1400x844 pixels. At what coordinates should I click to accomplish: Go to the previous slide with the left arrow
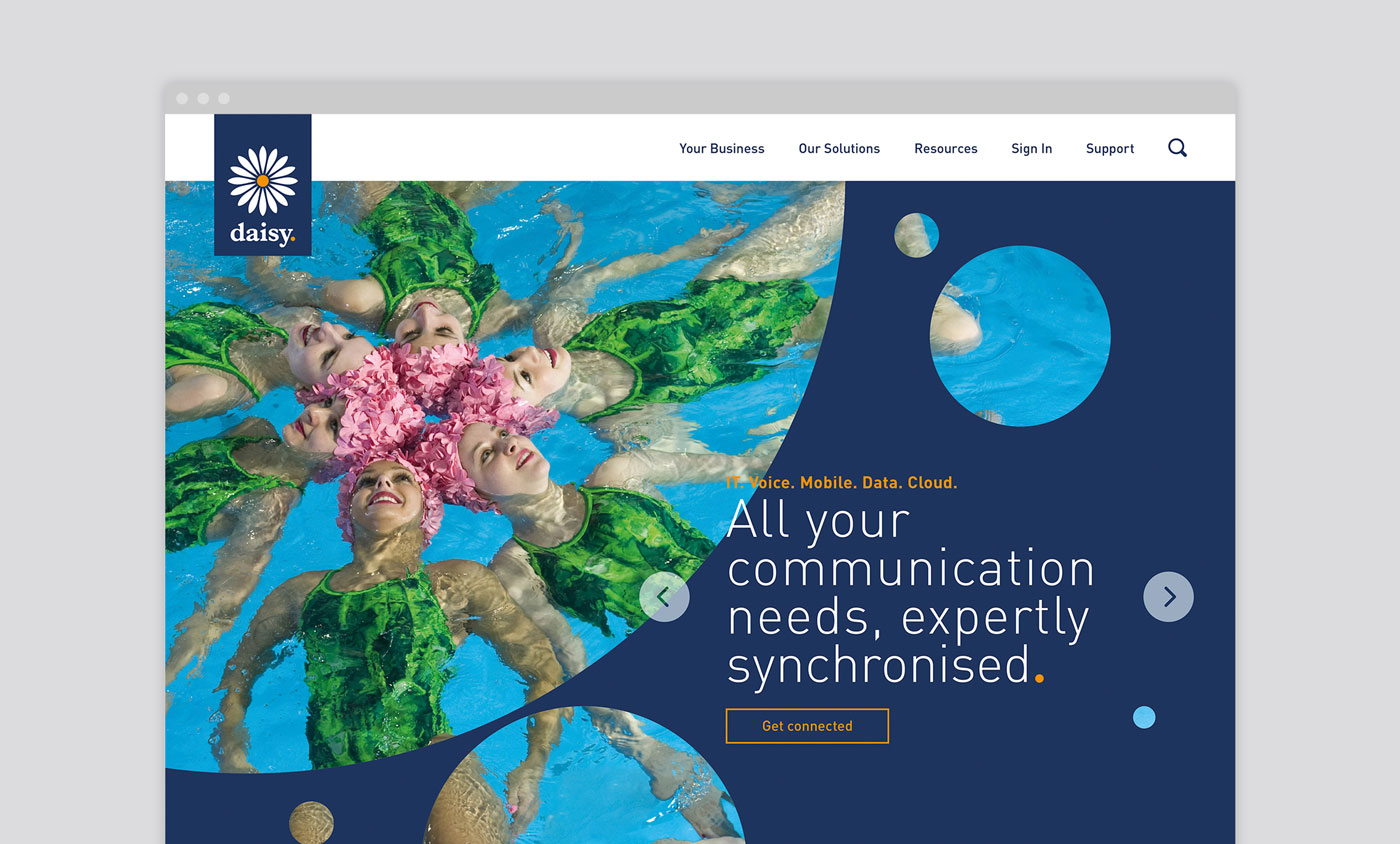click(x=664, y=597)
